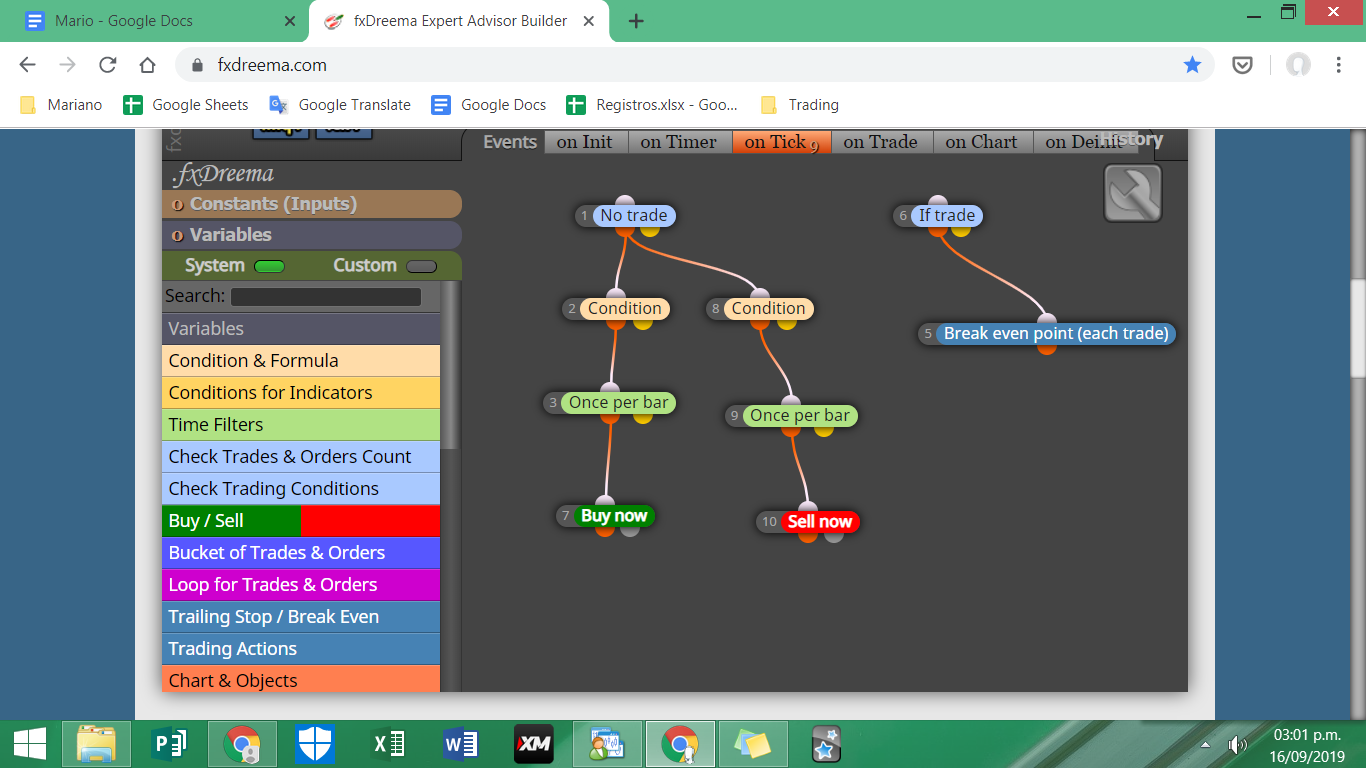
Task: Click the bookmark star in the address bar
Action: (1192, 65)
